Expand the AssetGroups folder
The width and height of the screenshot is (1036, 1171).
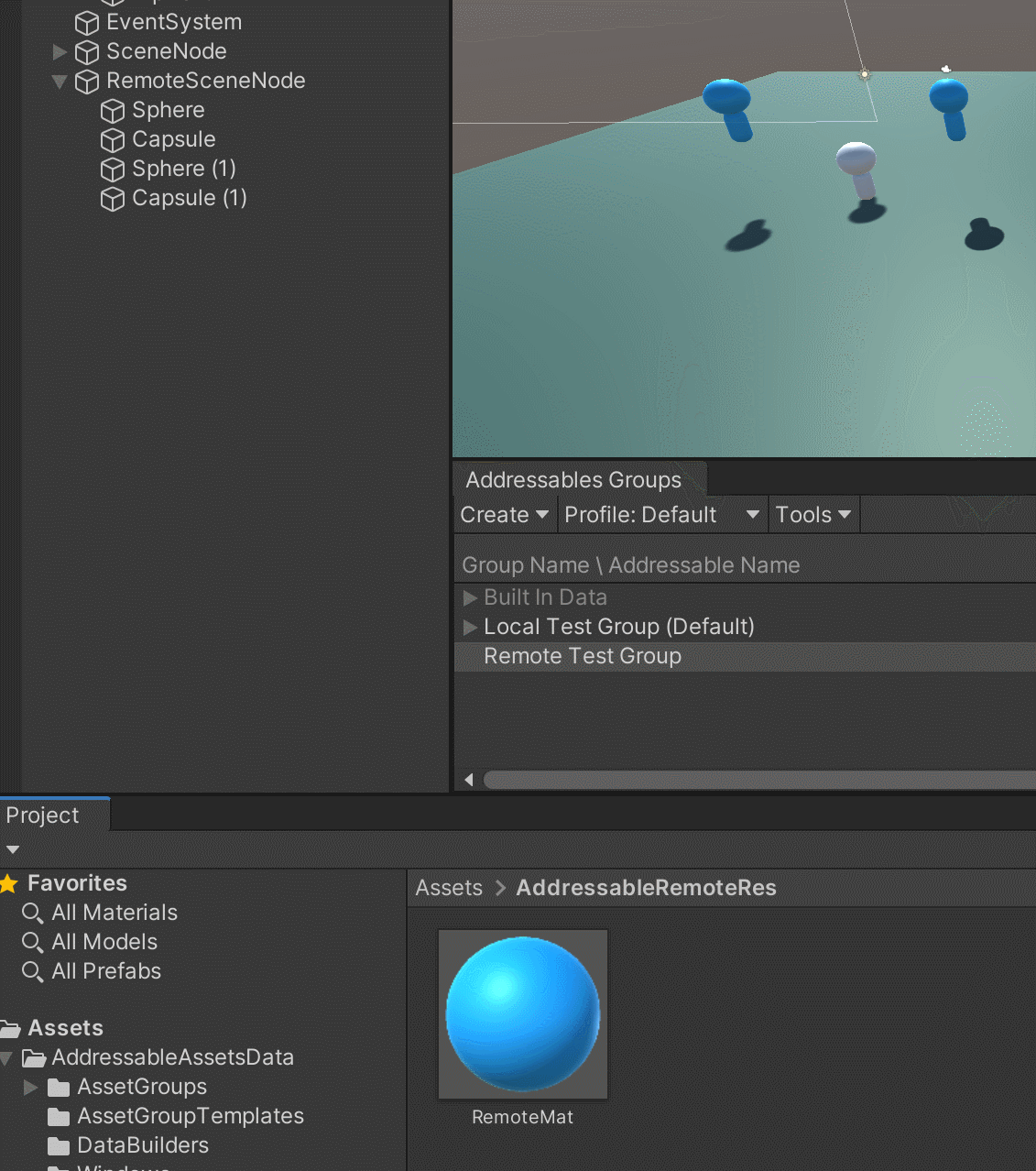[x=31, y=1087]
